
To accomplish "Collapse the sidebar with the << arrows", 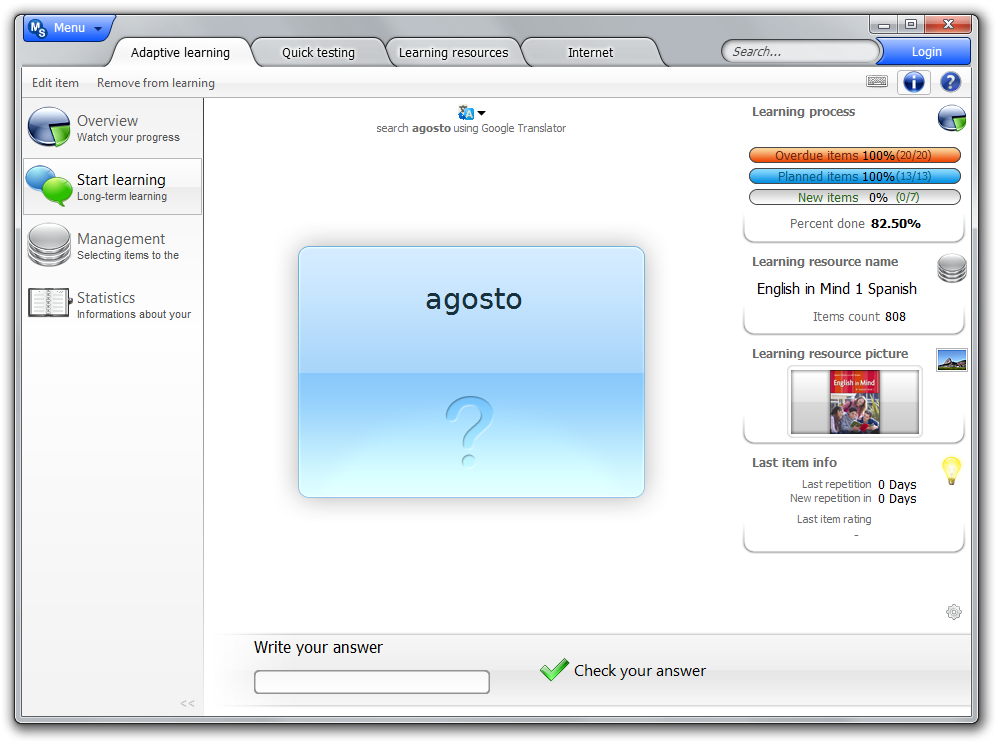I will pyautogui.click(x=187, y=703).
